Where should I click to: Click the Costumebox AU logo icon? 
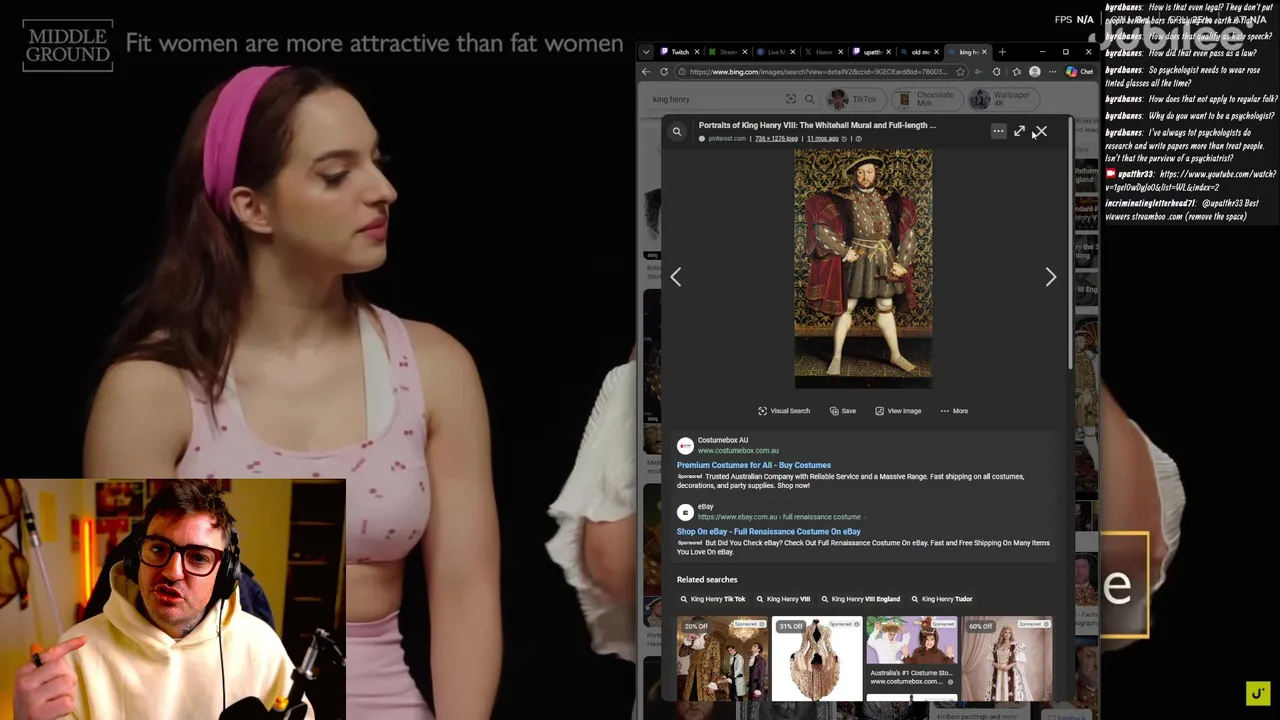coord(685,446)
